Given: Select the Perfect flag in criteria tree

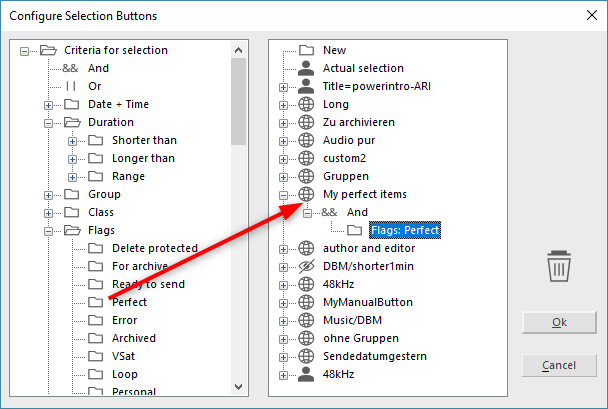Looking at the screenshot, I should 129,302.
